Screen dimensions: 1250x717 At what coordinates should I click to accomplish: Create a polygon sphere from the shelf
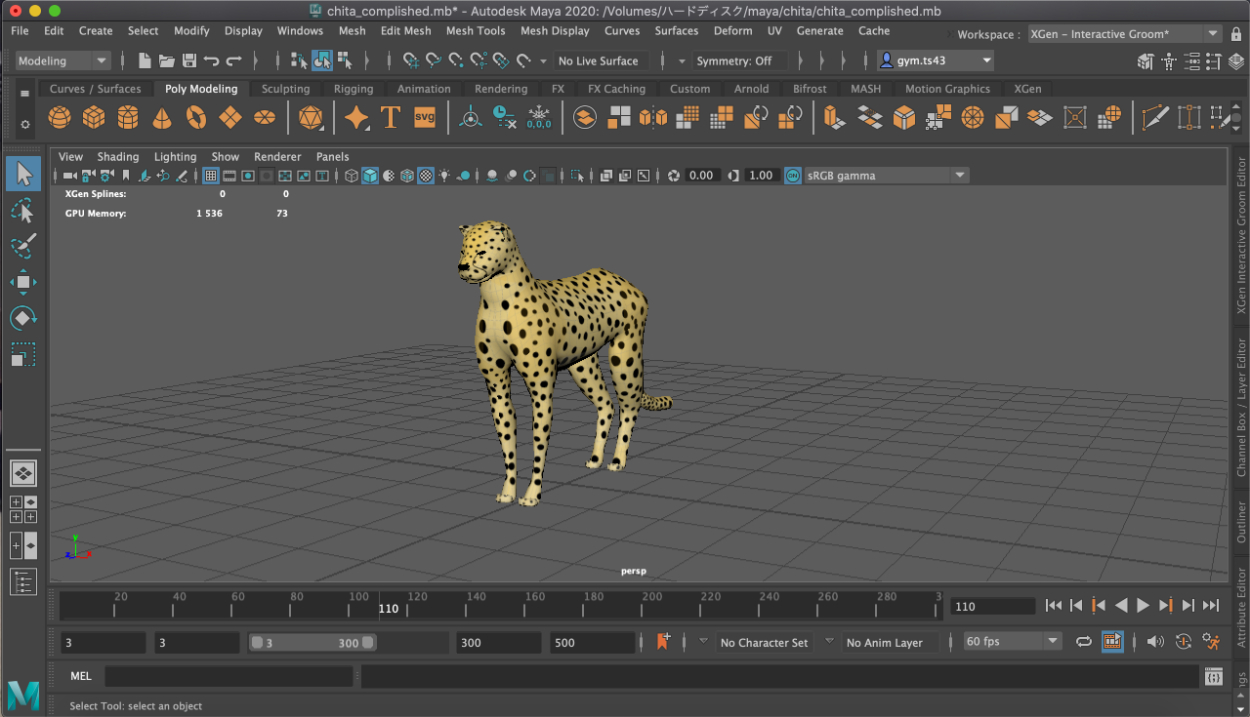[60, 118]
